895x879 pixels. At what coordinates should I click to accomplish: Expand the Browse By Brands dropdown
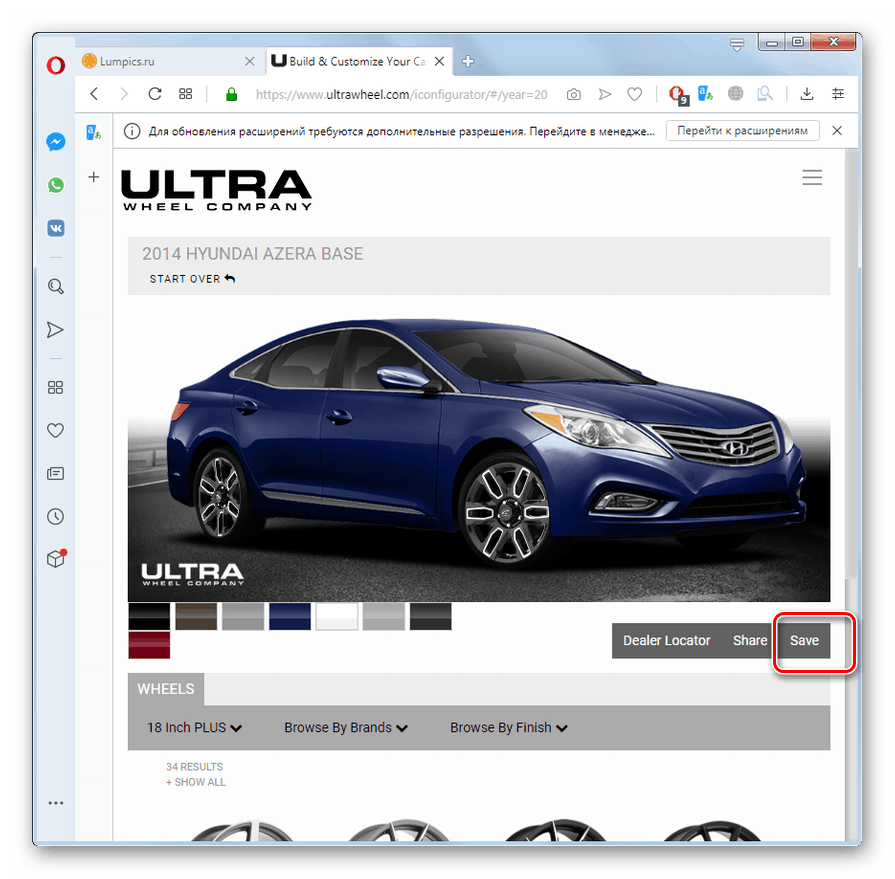345,727
